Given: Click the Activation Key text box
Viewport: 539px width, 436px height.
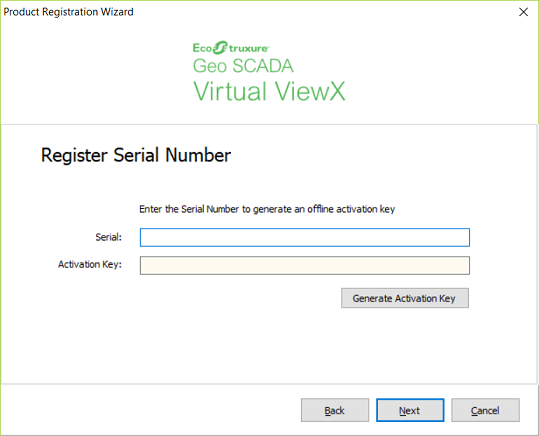Looking at the screenshot, I should click(x=305, y=265).
